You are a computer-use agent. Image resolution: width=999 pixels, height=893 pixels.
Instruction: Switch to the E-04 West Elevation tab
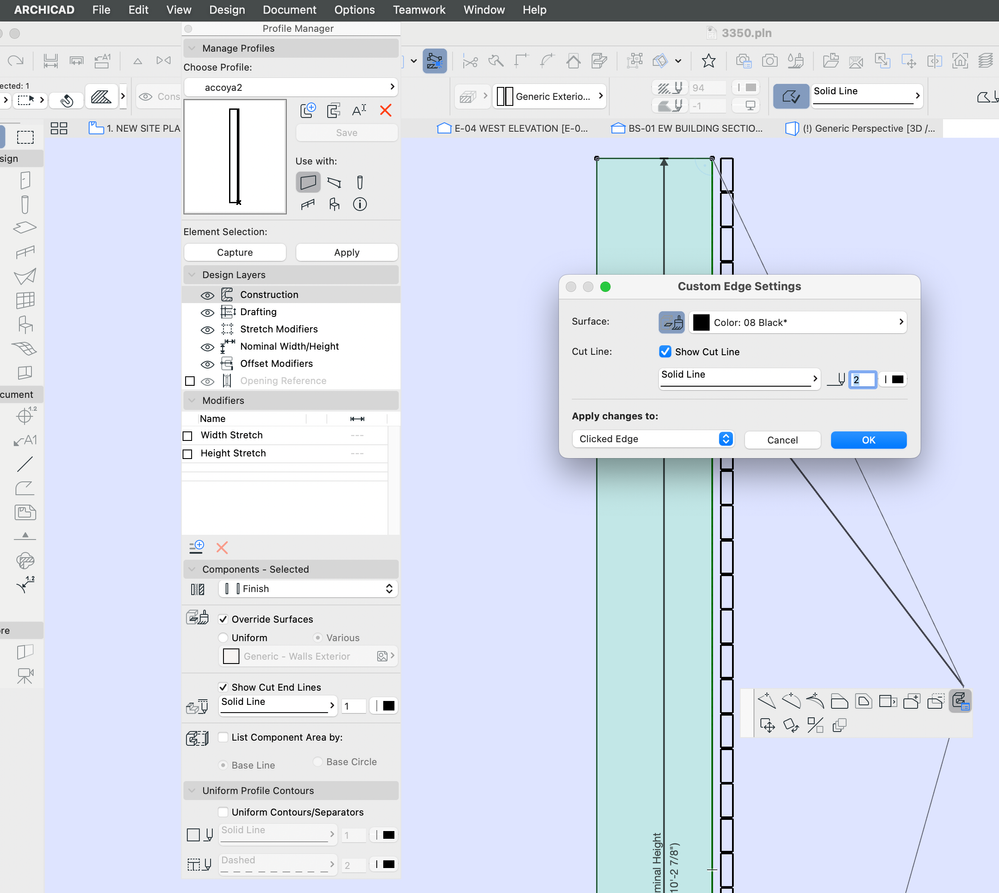513,128
